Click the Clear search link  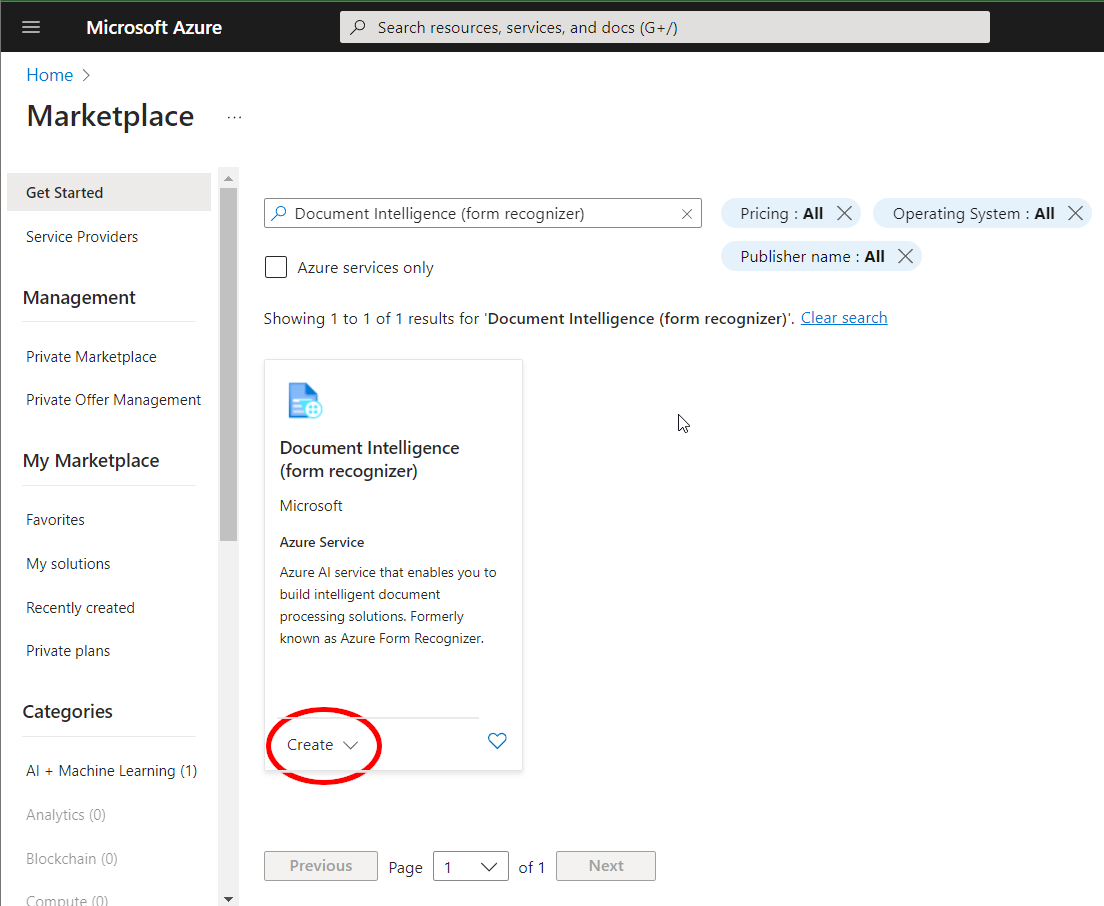(x=843, y=317)
